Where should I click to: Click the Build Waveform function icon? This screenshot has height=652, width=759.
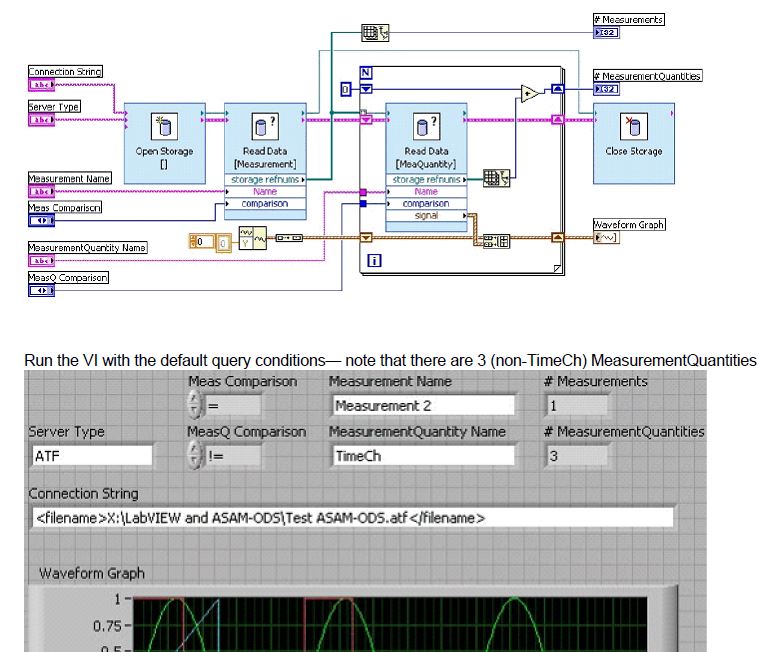(x=258, y=240)
